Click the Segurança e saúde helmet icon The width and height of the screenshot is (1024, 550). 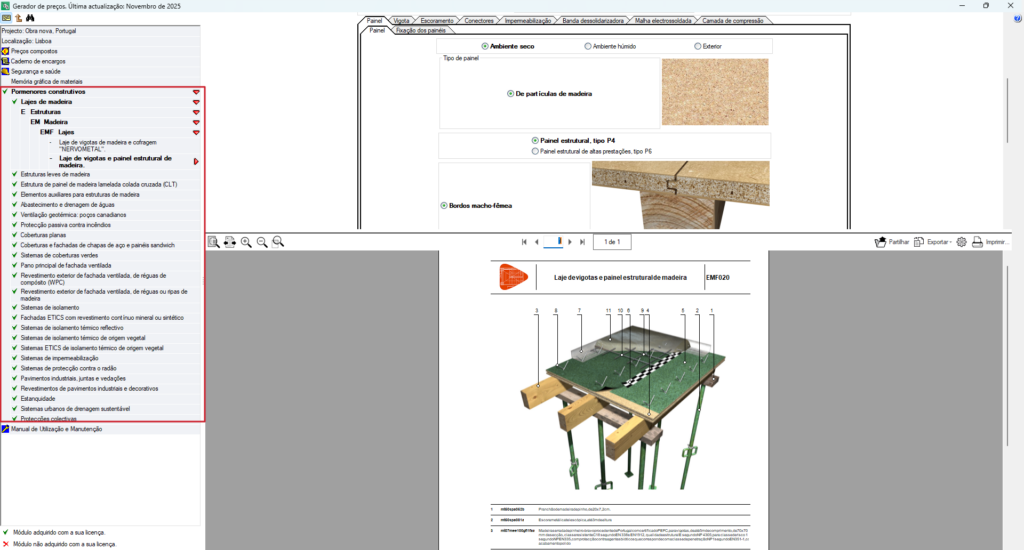pos(5,71)
